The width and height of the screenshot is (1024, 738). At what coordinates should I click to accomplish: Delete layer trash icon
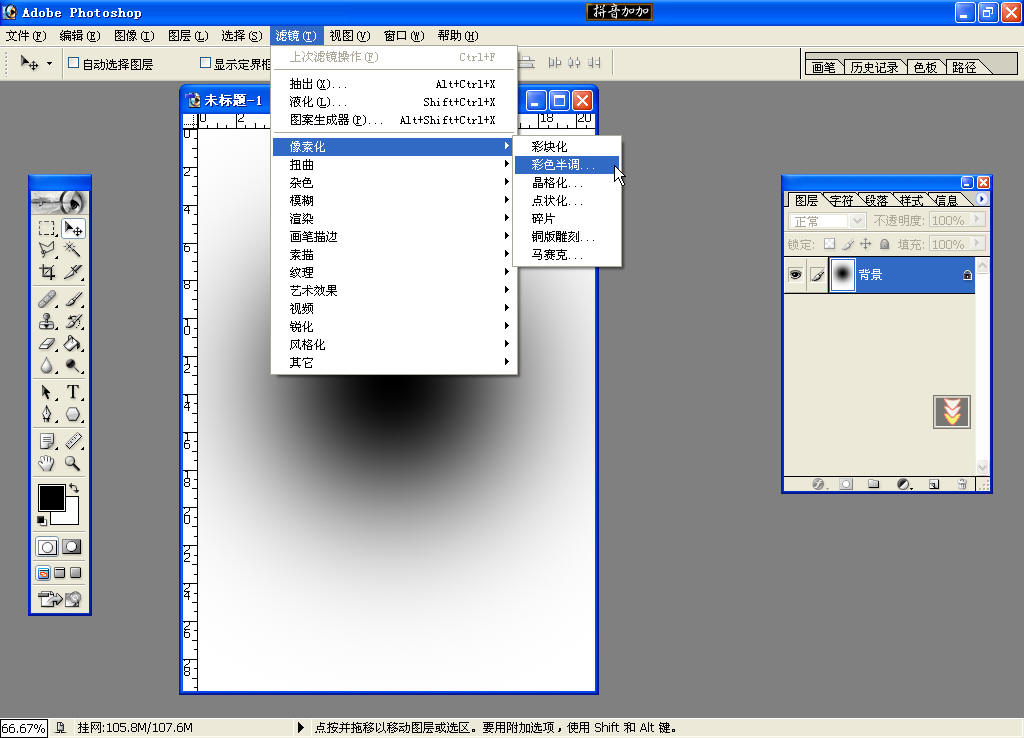click(x=962, y=484)
